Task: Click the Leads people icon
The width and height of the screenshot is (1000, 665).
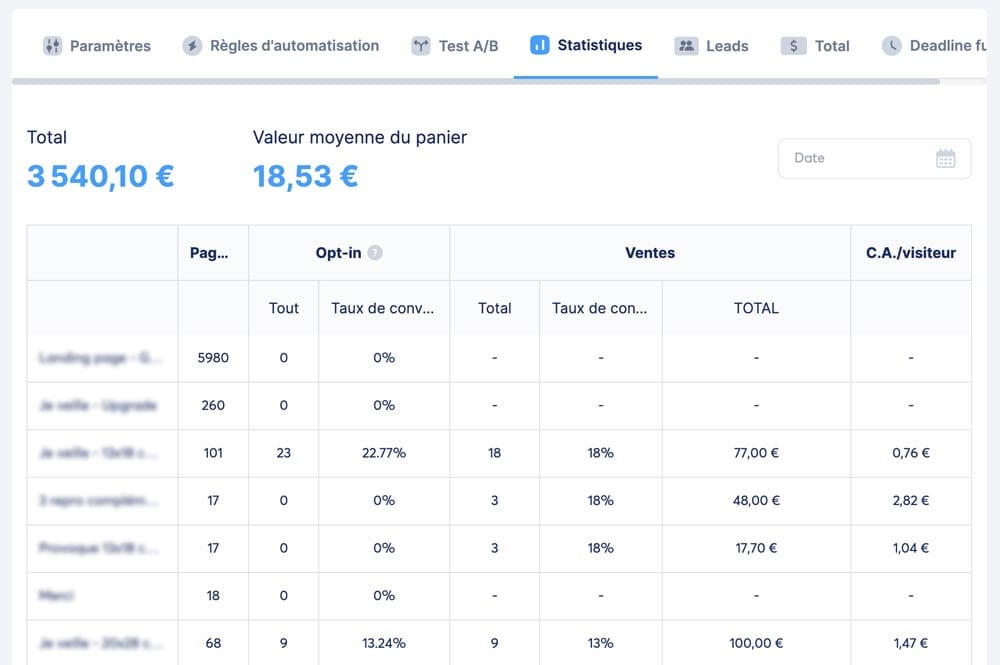Action: click(x=686, y=46)
